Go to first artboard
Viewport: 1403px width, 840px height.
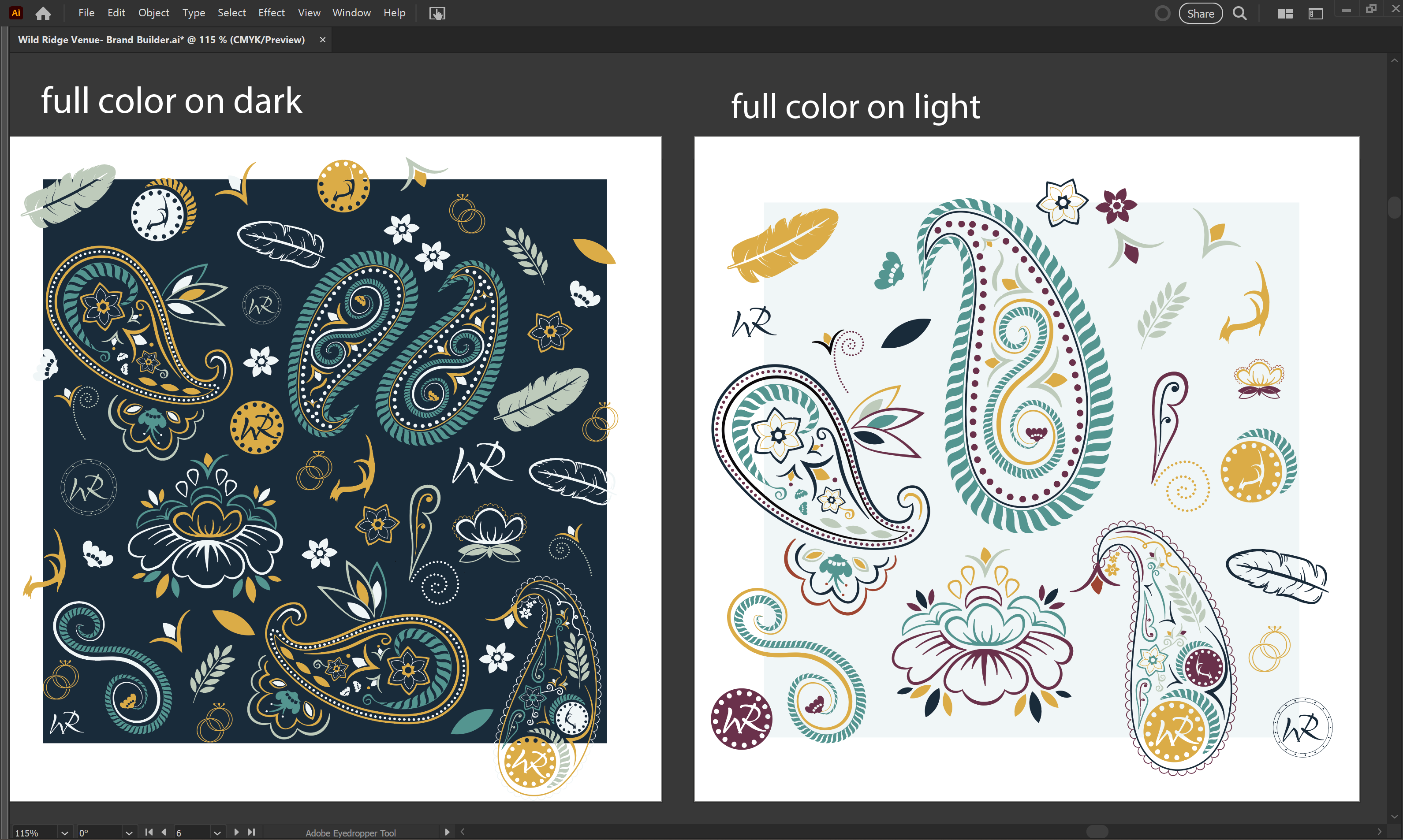[x=149, y=832]
